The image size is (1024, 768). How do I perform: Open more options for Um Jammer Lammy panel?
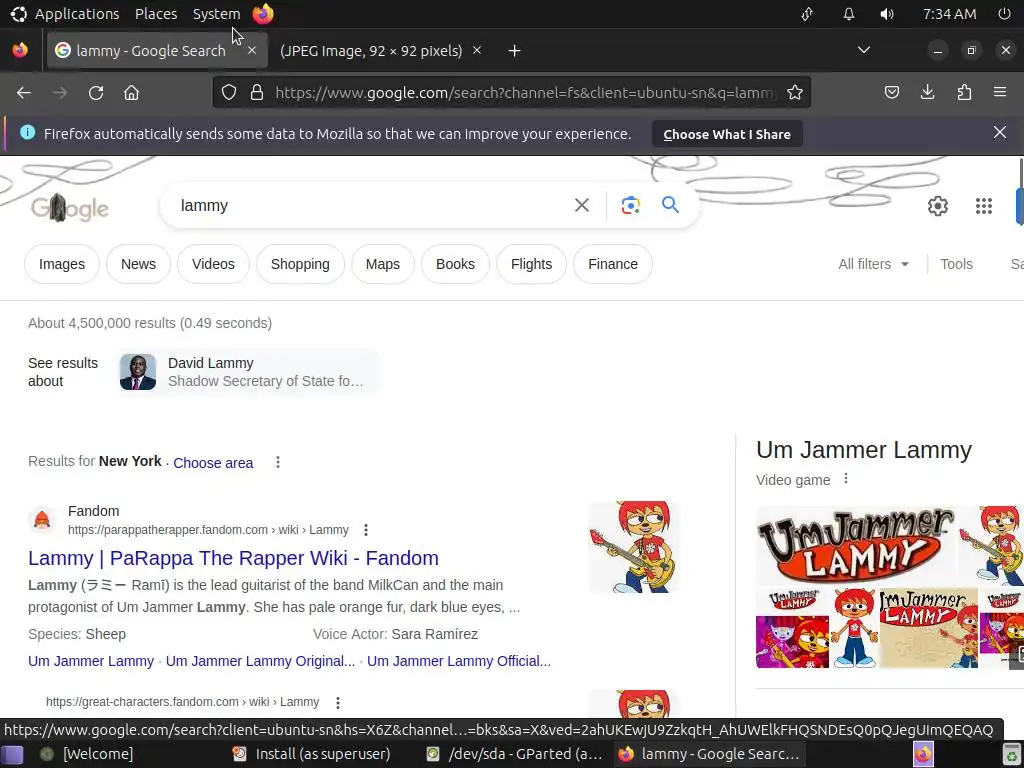(x=846, y=479)
